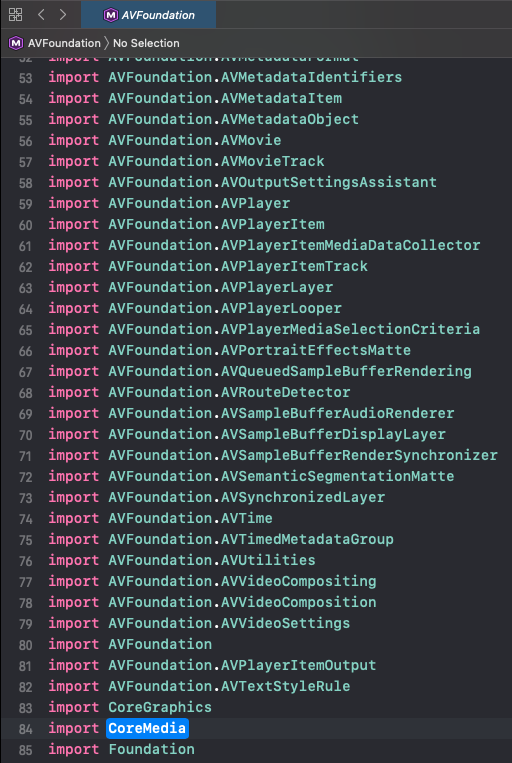Image resolution: width=512 pixels, height=763 pixels.
Task: Click the CoreGraphics import on line 83
Action: coord(160,707)
